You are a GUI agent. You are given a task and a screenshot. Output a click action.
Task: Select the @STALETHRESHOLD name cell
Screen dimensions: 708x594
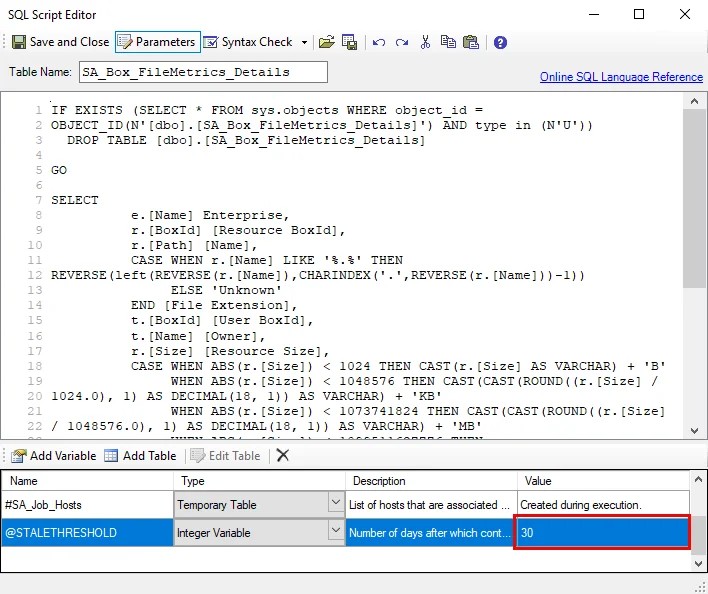[x=87, y=533]
